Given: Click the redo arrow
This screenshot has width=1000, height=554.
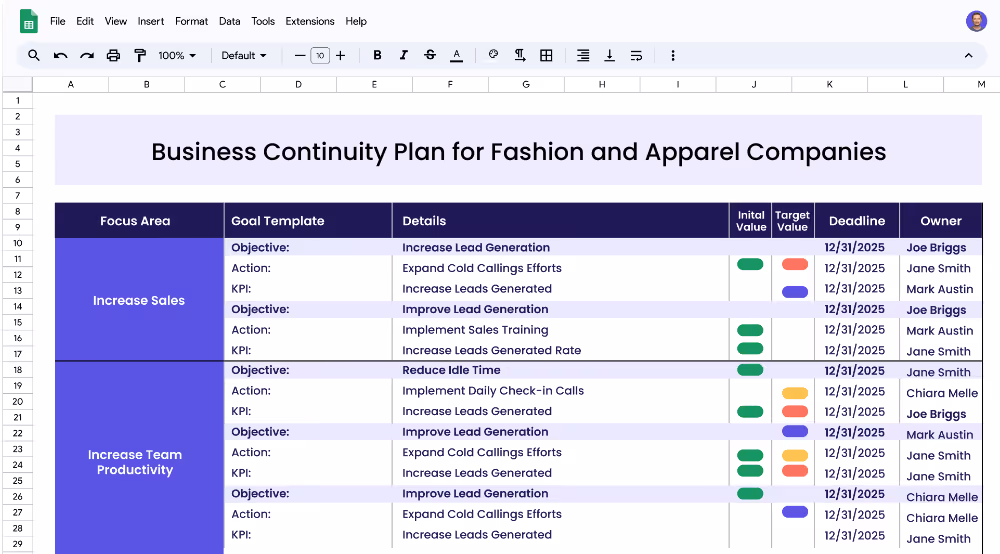Looking at the screenshot, I should [87, 56].
